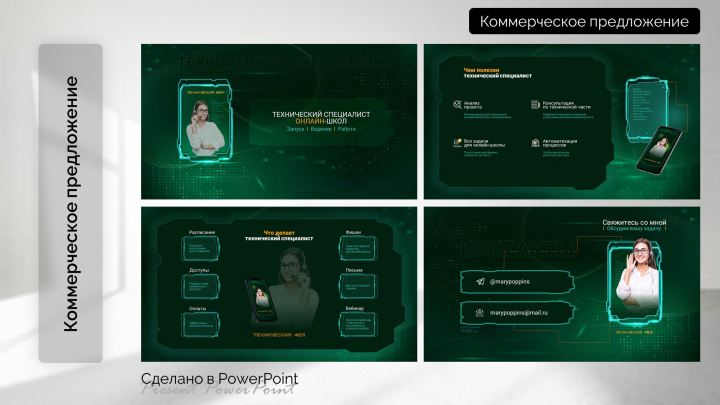Open the @marypoppins contact field
The height and width of the screenshot is (405, 720).
517,281
